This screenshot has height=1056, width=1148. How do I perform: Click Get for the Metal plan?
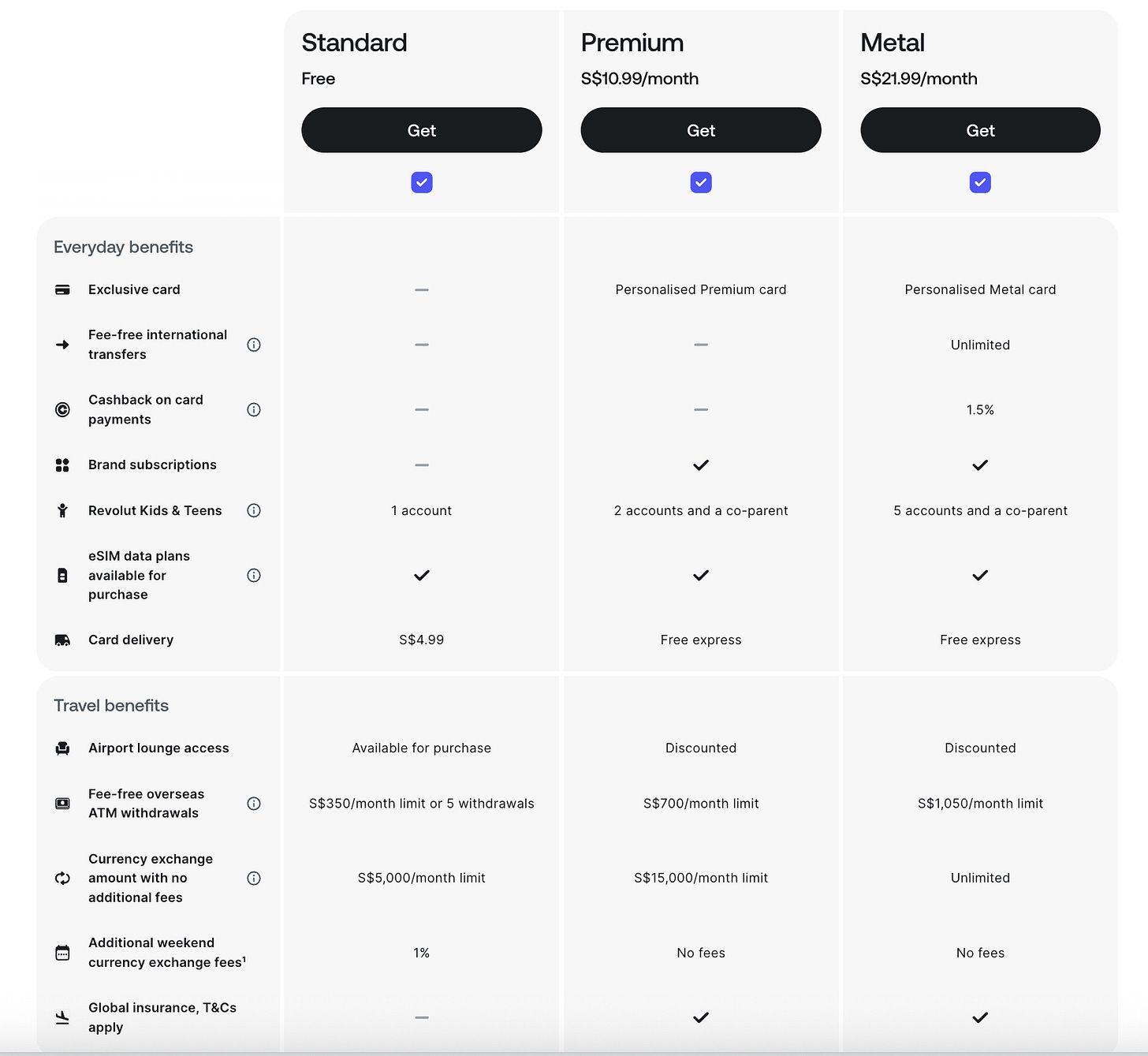coord(980,130)
